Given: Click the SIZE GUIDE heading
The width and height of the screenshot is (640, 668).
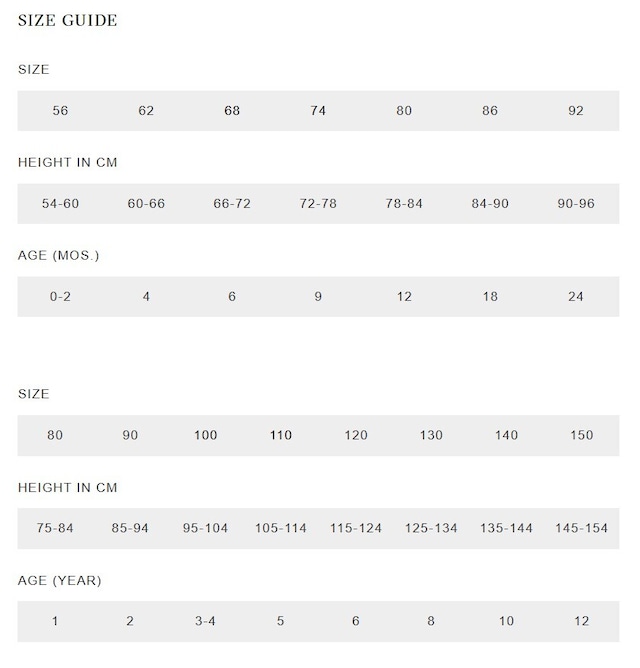Looking at the screenshot, I should tap(67, 20).
